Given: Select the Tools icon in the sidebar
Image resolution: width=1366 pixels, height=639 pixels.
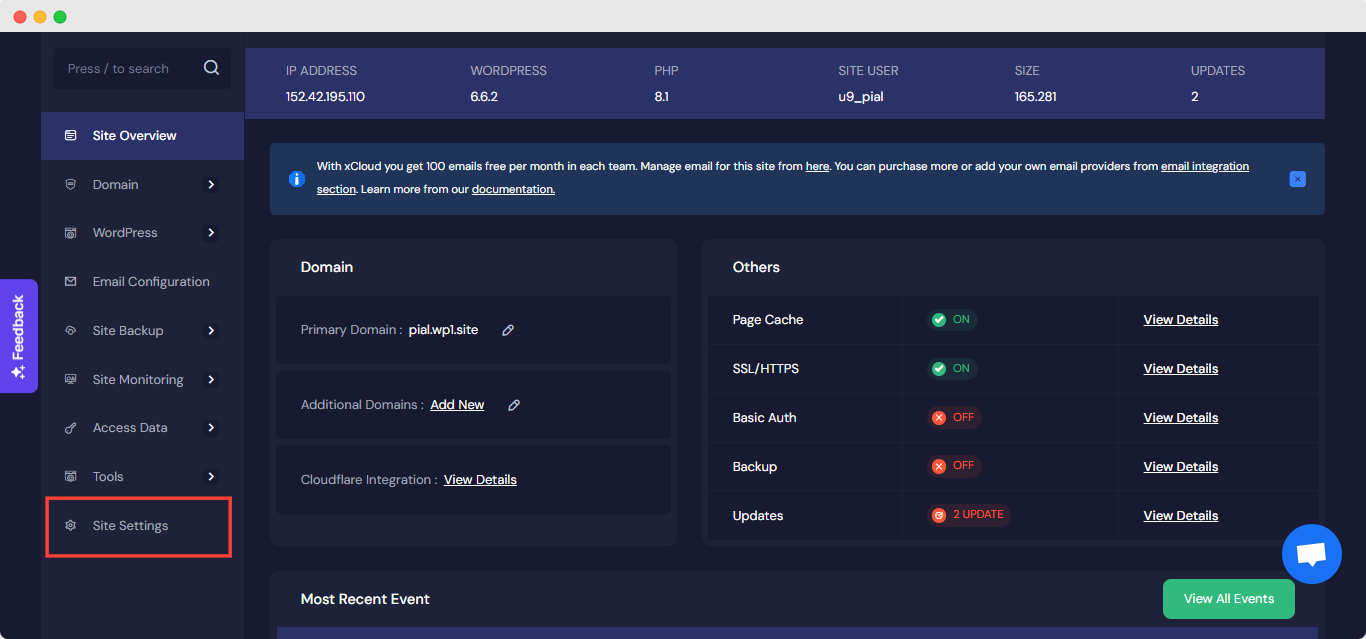Looking at the screenshot, I should (x=70, y=476).
